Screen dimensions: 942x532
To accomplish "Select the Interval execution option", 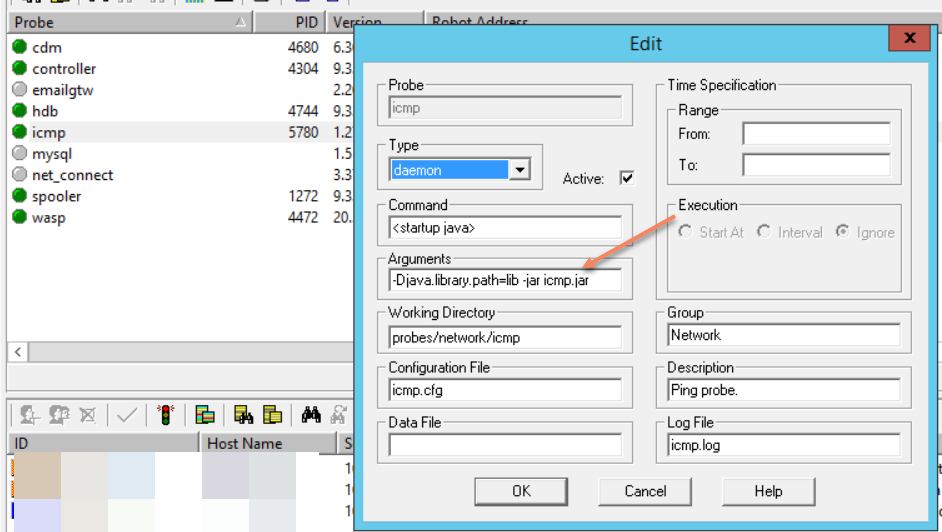I will (x=764, y=232).
